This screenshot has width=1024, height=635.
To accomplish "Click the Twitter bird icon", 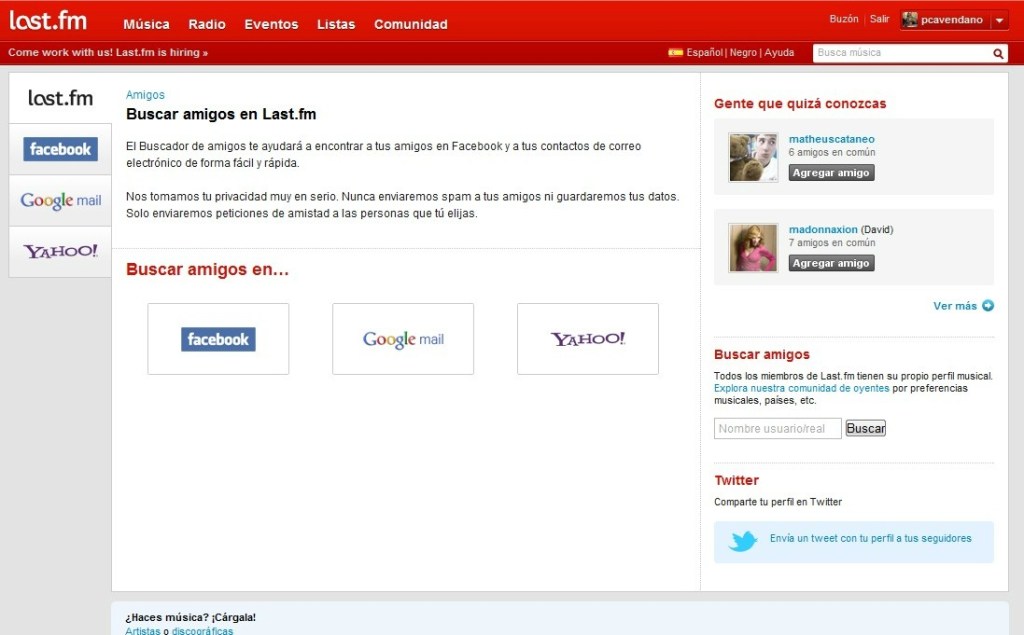I will (743, 541).
